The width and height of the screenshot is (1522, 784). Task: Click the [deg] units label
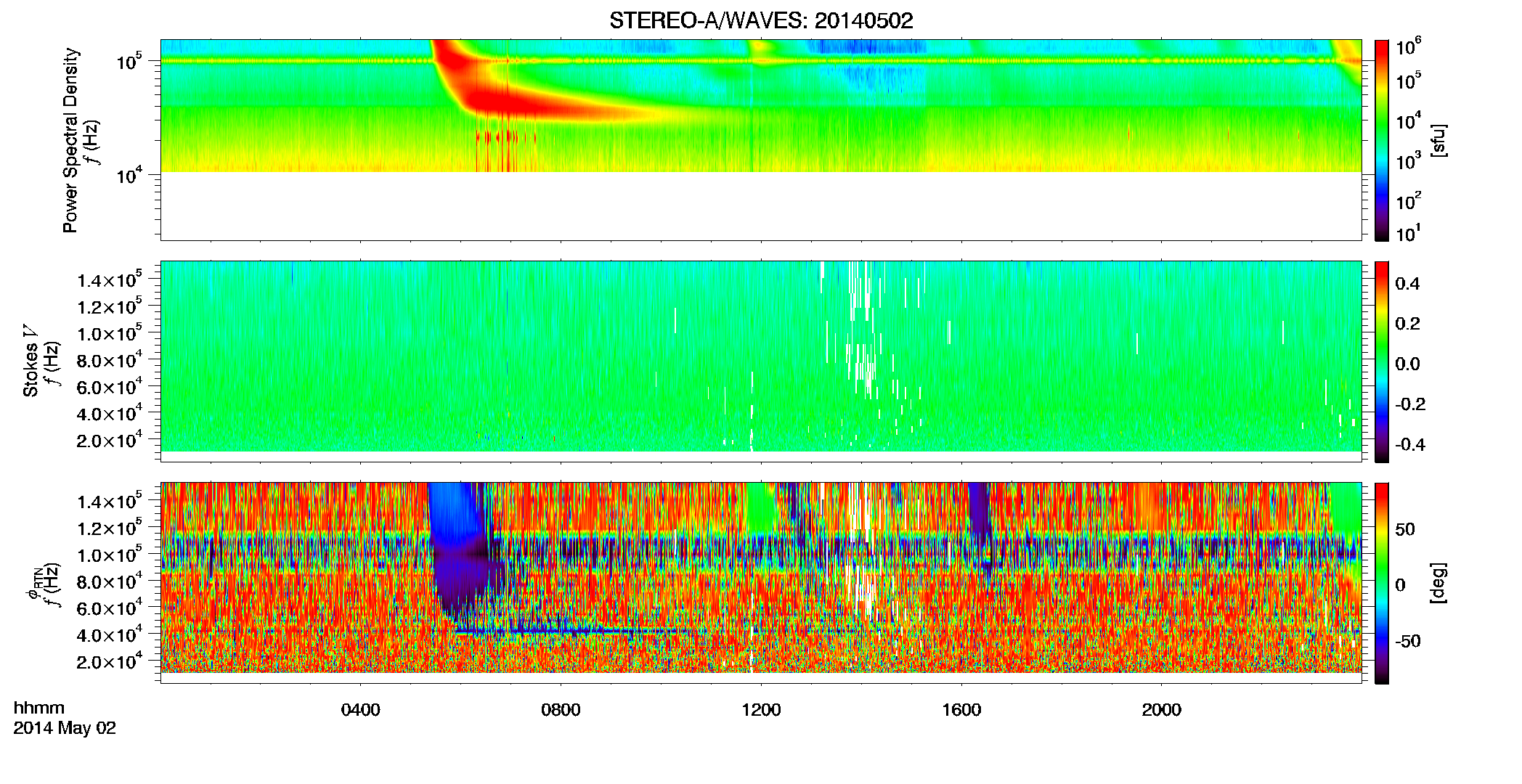(x=1438, y=583)
